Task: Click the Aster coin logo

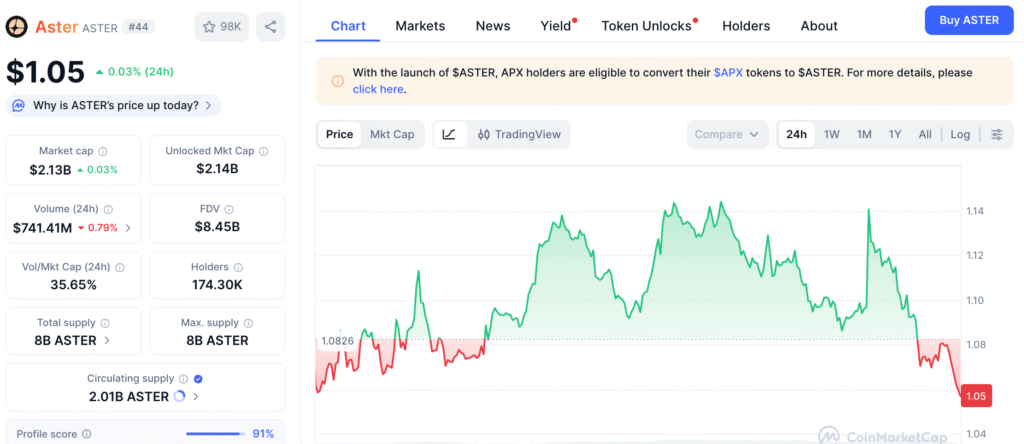Action: [x=17, y=27]
